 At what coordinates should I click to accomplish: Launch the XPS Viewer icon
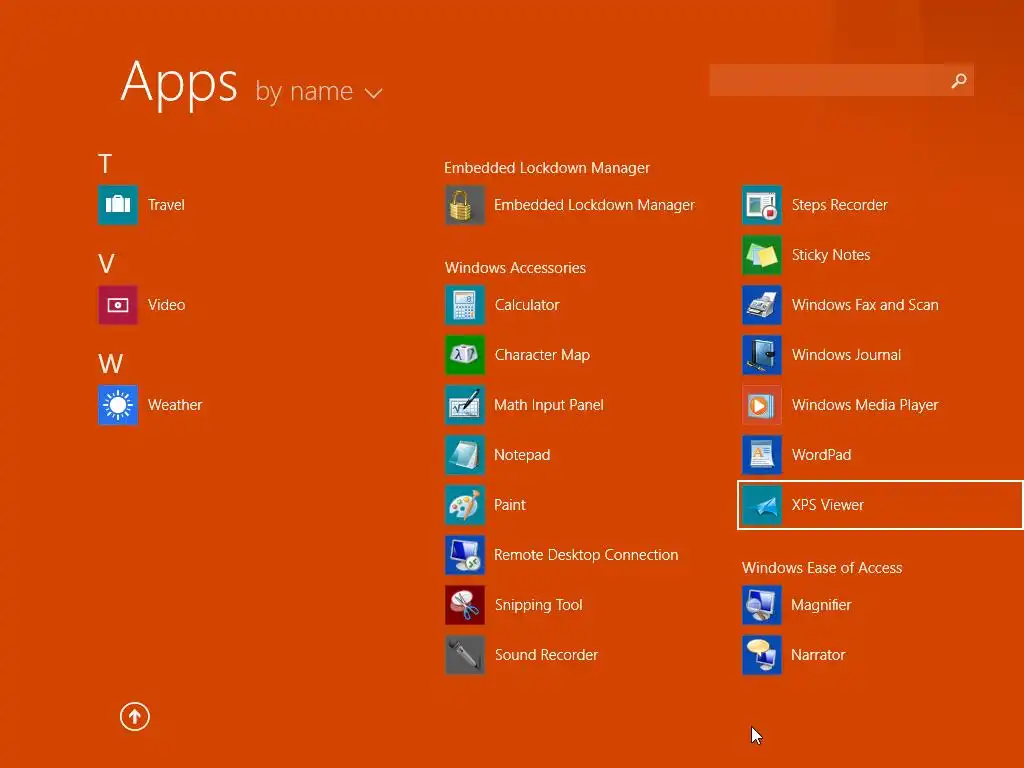point(761,505)
